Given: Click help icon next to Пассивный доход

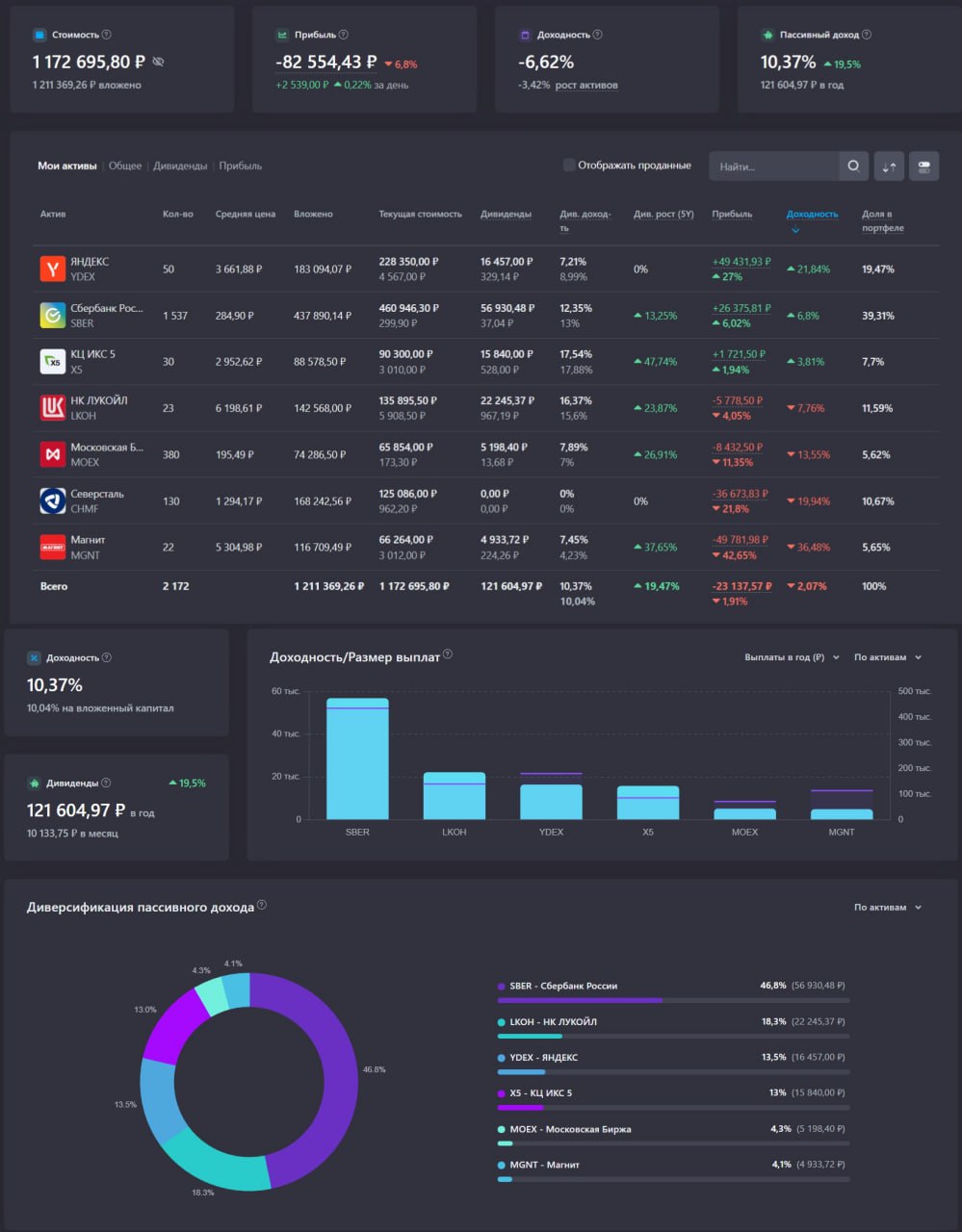Looking at the screenshot, I should 867,35.
